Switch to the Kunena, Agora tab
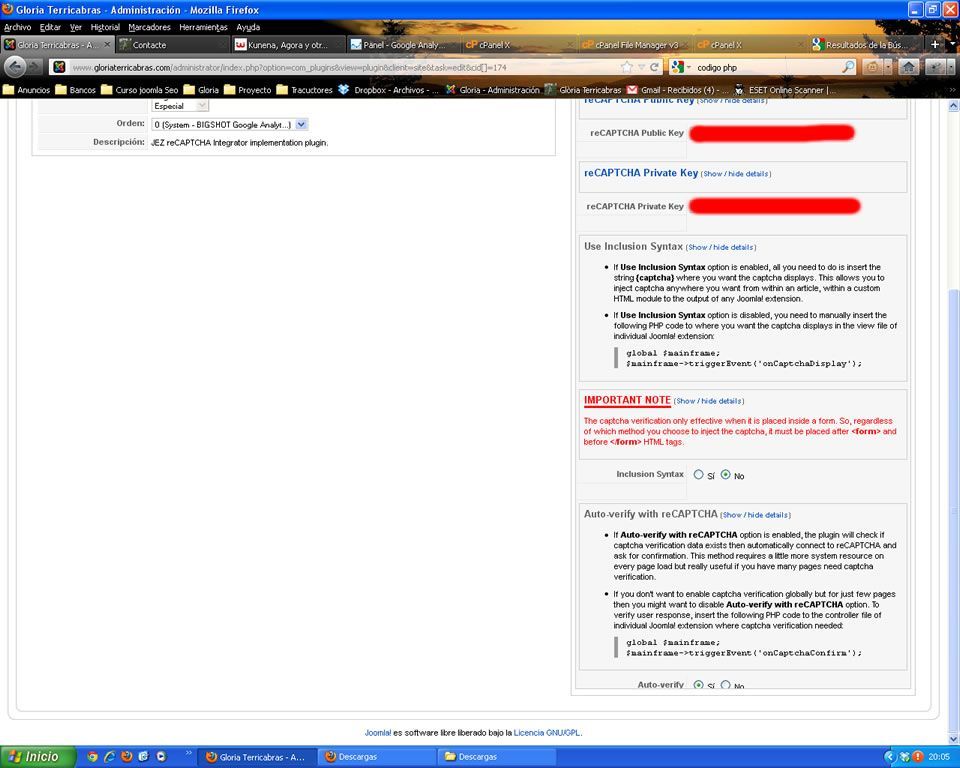 click(288, 45)
